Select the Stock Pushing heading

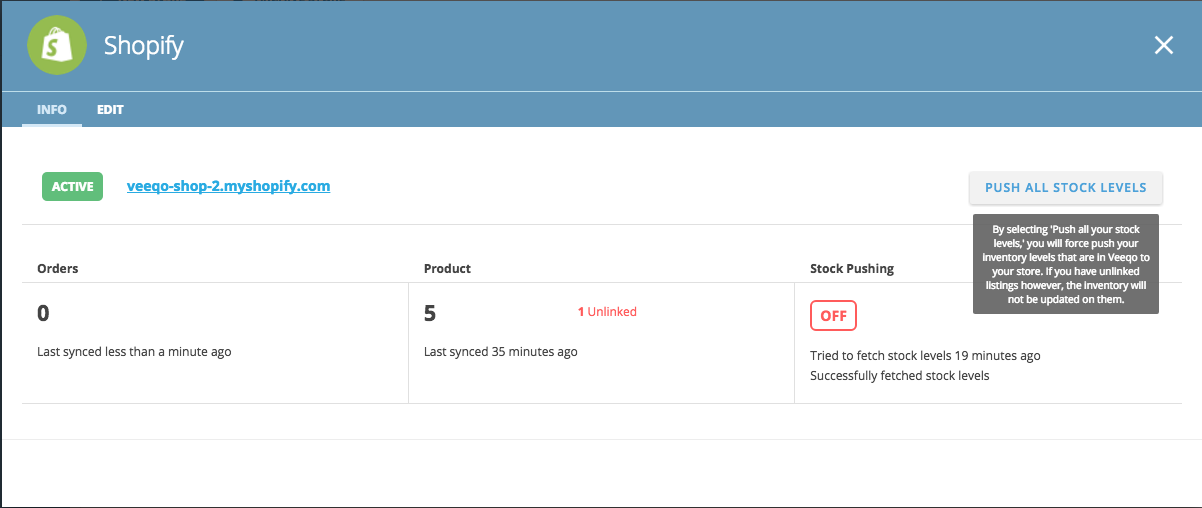click(x=852, y=269)
